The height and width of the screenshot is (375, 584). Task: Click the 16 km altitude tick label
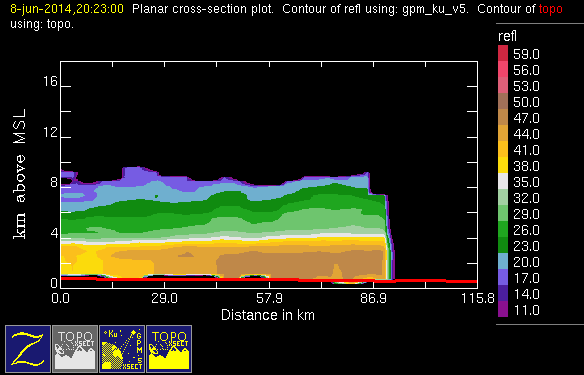[x=51, y=81]
